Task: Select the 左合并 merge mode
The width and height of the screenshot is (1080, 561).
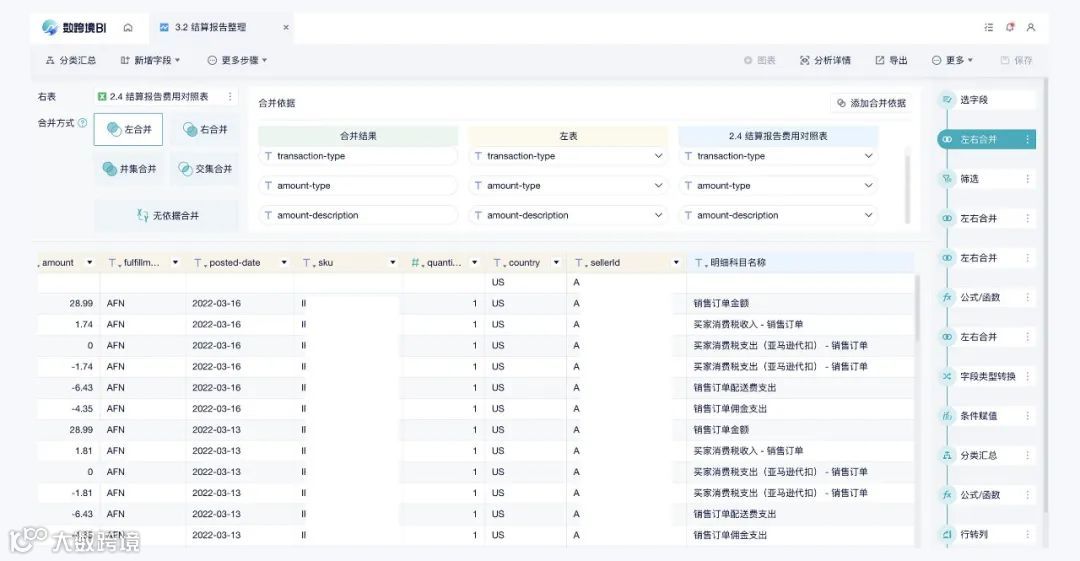Action: pos(129,130)
